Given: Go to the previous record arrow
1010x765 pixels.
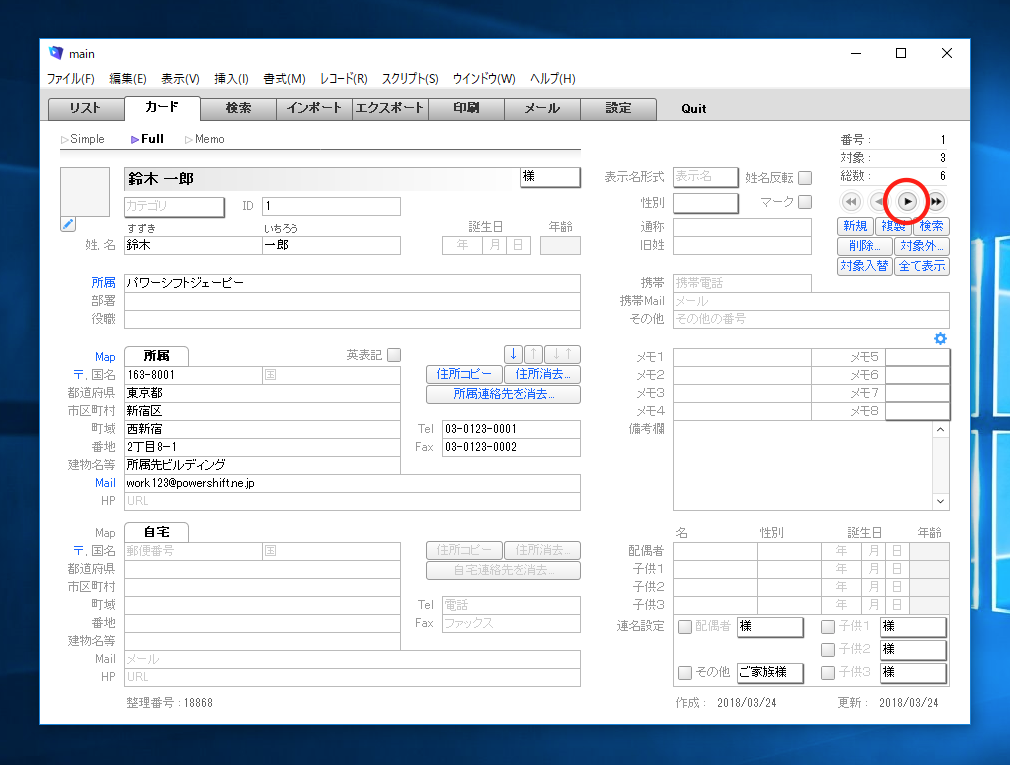Looking at the screenshot, I should coord(878,201).
